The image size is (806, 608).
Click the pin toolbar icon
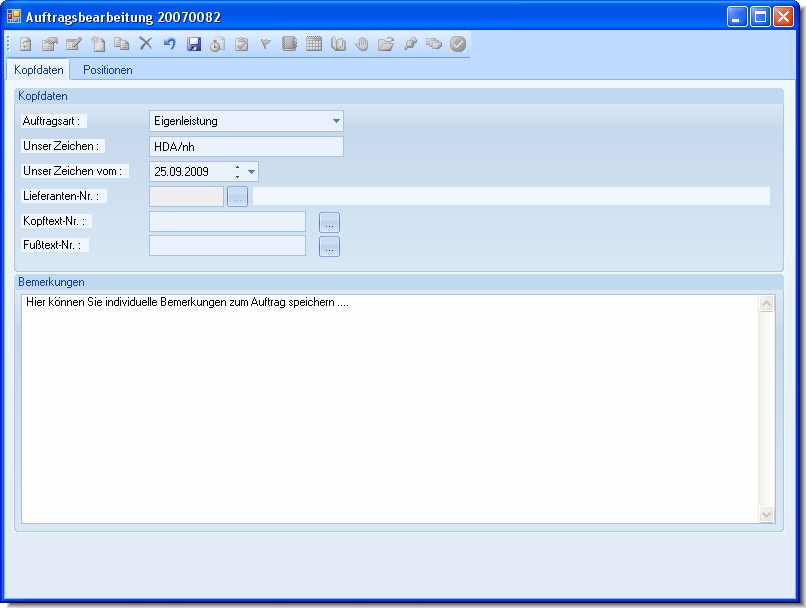coord(410,44)
